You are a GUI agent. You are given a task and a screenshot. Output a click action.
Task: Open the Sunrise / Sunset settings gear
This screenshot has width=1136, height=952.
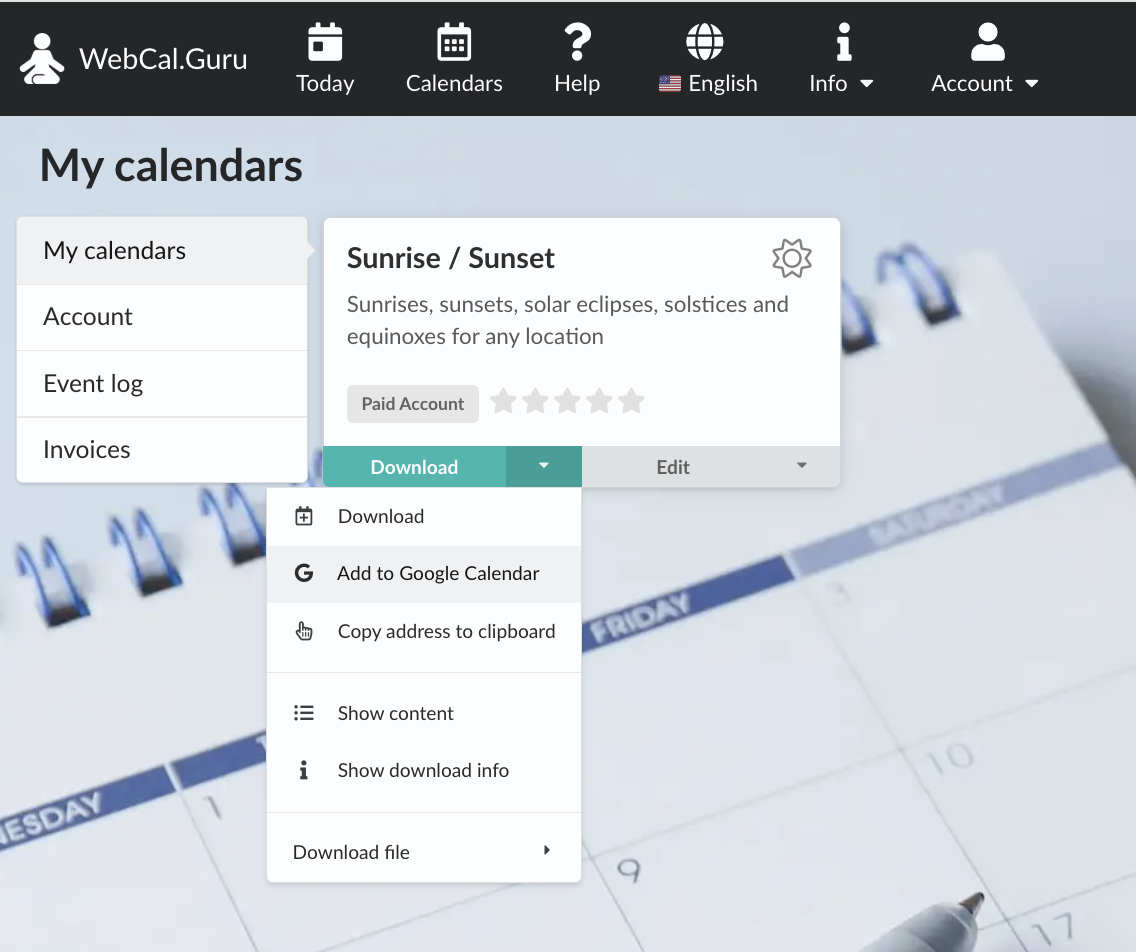(791, 258)
